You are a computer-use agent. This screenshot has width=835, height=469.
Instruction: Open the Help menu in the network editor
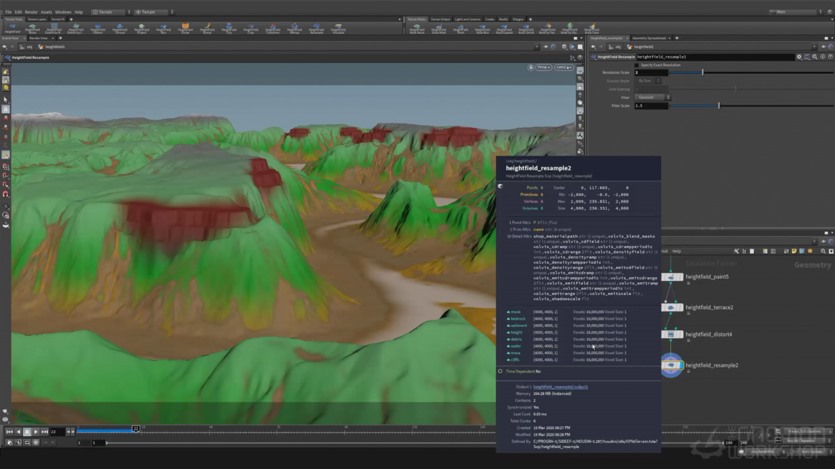tap(676, 251)
